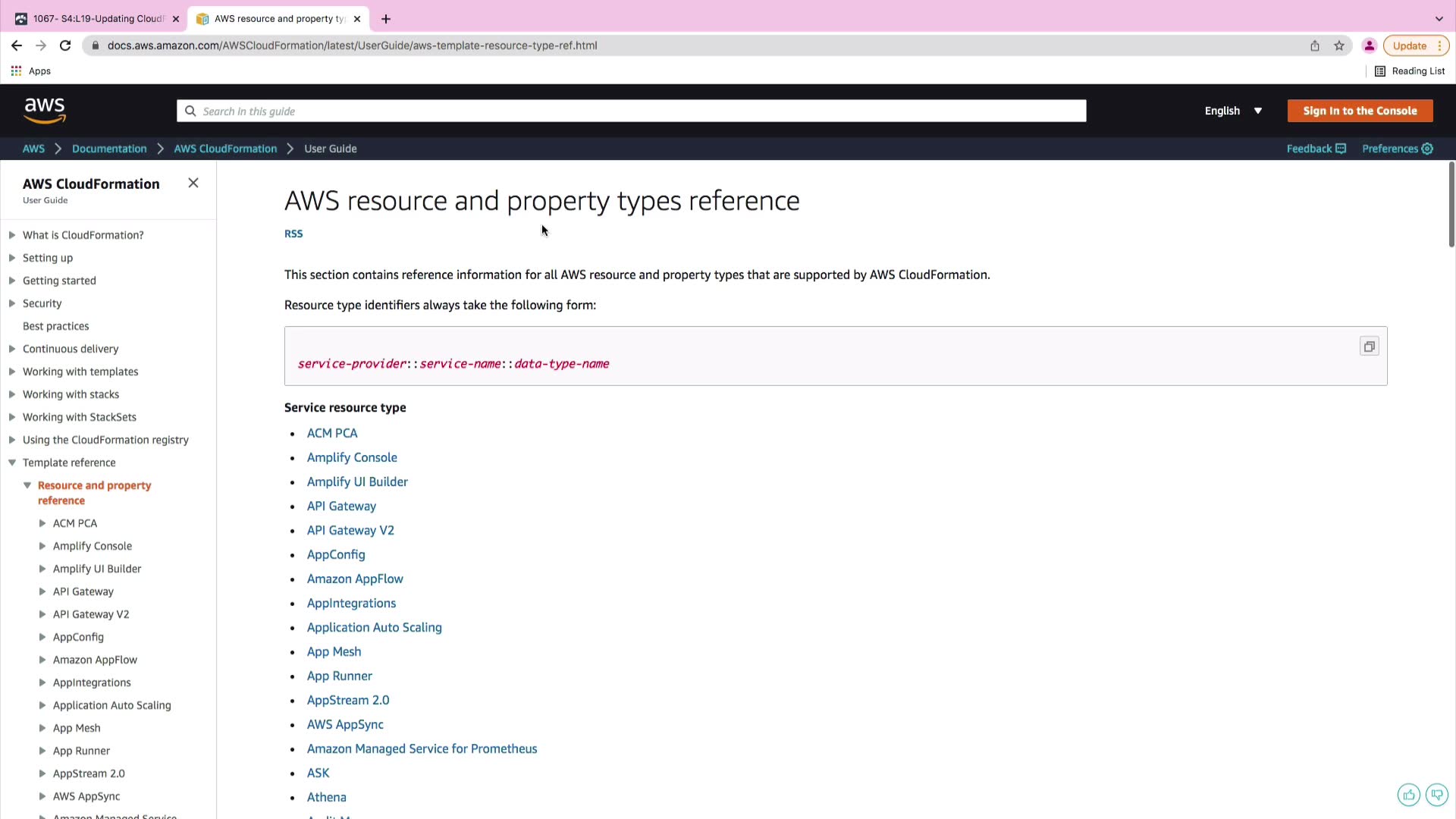The width and height of the screenshot is (1456, 819).
Task: Click the AWS logo in header
Action: (45, 111)
